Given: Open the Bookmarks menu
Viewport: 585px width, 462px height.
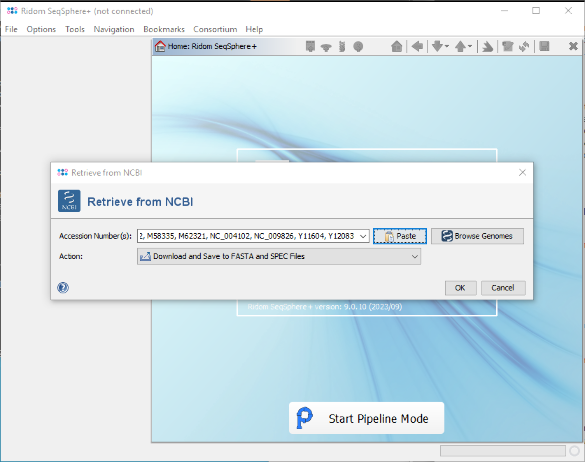Looking at the screenshot, I should (164, 29).
